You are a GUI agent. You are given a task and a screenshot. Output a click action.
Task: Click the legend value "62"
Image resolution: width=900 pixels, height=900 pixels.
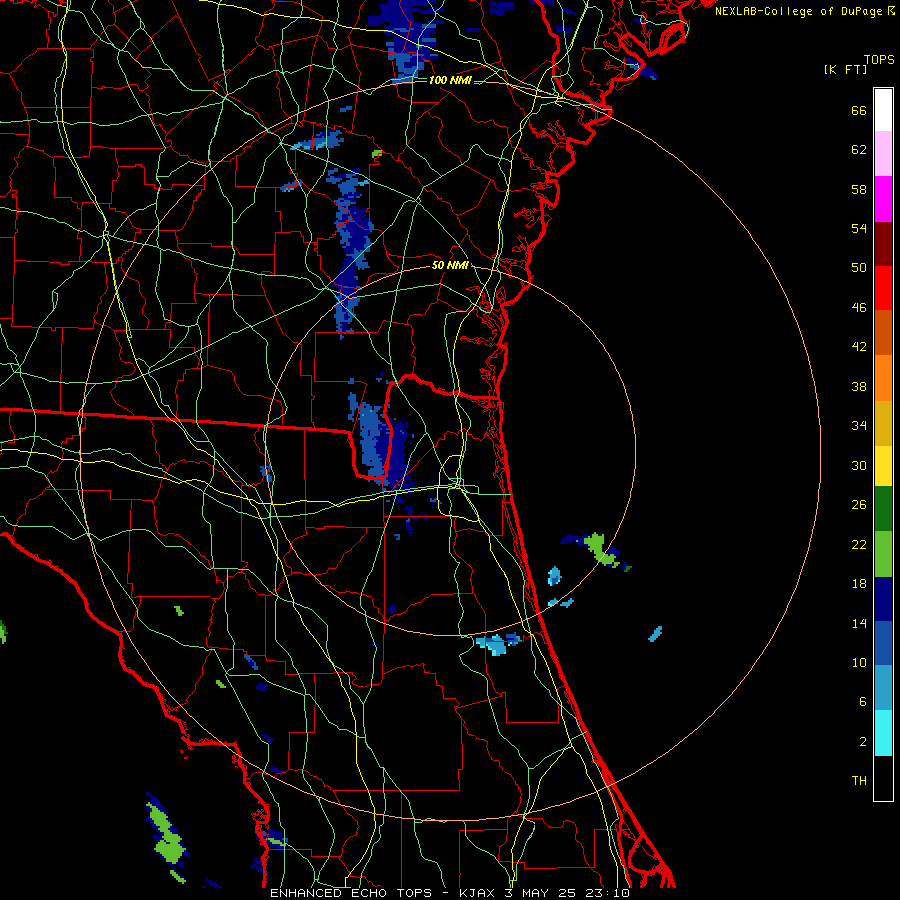point(859,150)
